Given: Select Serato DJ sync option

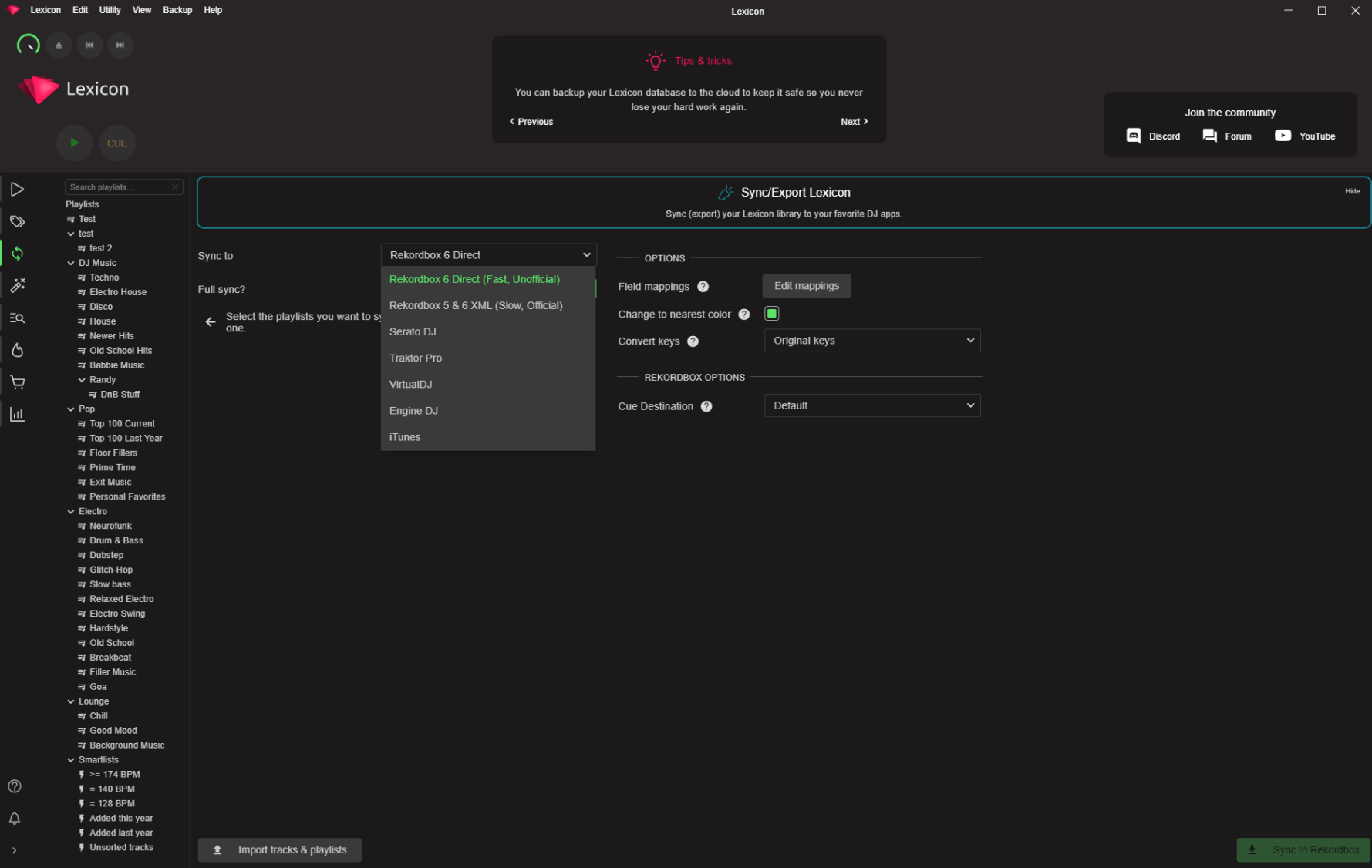Looking at the screenshot, I should pyautogui.click(x=488, y=331).
